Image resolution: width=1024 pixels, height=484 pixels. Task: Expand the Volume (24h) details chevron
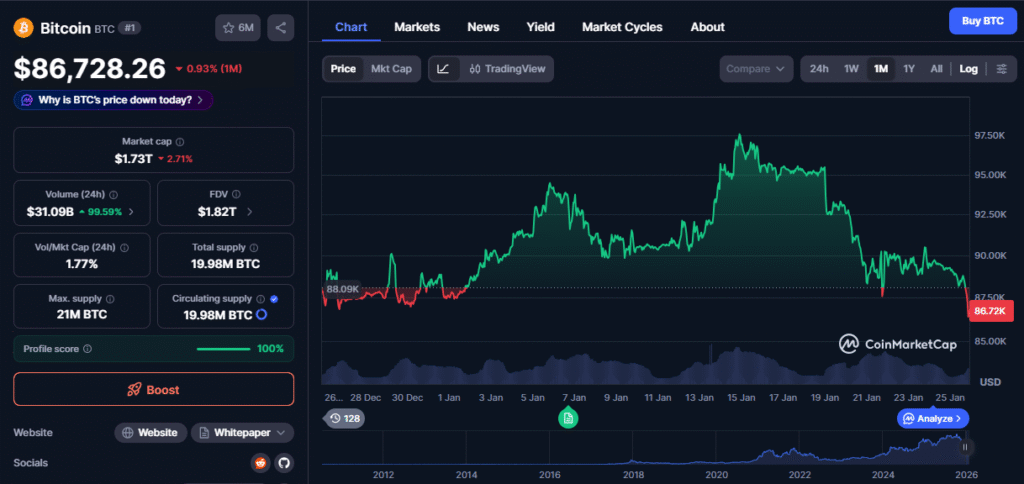click(132, 212)
